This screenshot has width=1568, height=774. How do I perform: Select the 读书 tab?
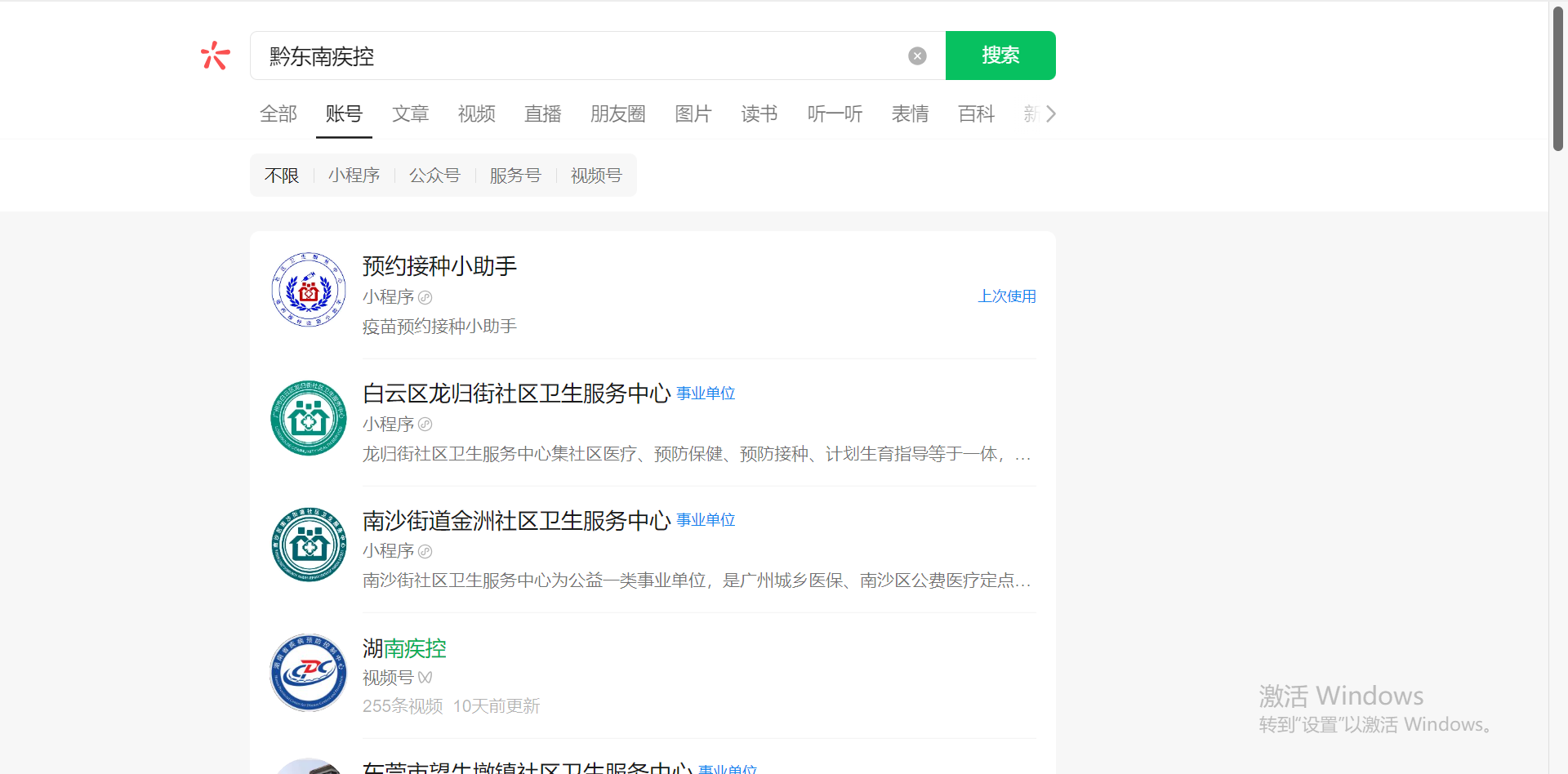tap(759, 113)
